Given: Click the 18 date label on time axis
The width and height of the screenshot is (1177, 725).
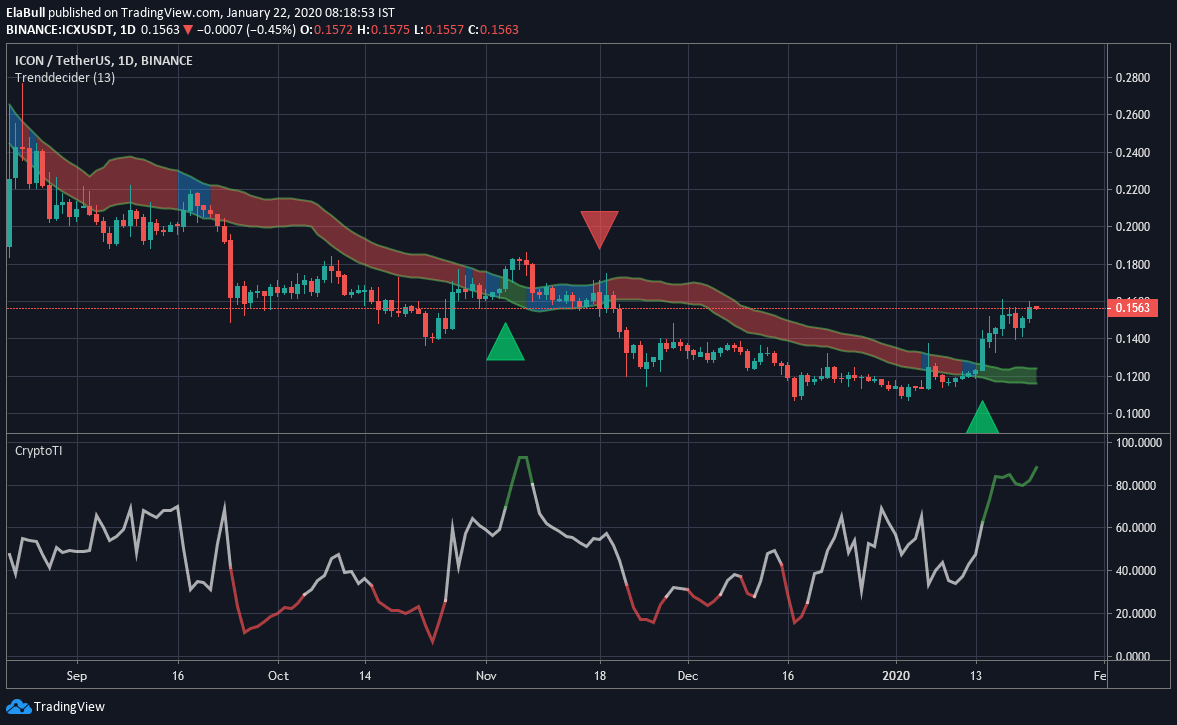Looking at the screenshot, I should point(600,675).
